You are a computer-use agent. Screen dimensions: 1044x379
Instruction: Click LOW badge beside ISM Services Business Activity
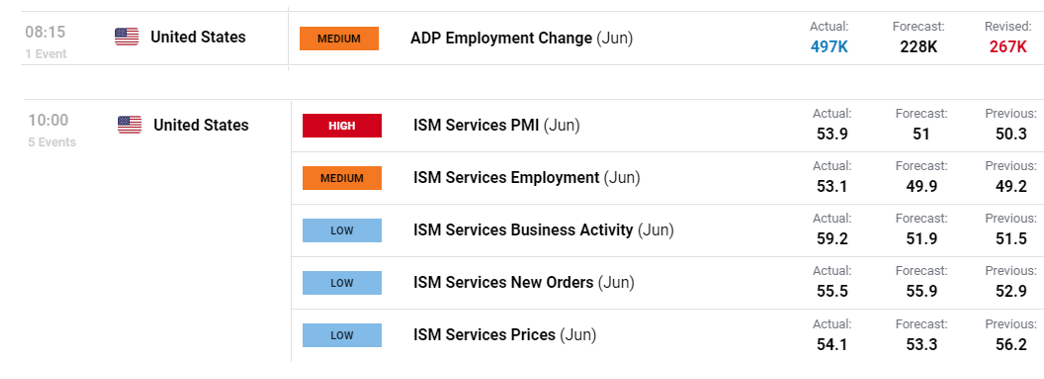click(x=342, y=230)
